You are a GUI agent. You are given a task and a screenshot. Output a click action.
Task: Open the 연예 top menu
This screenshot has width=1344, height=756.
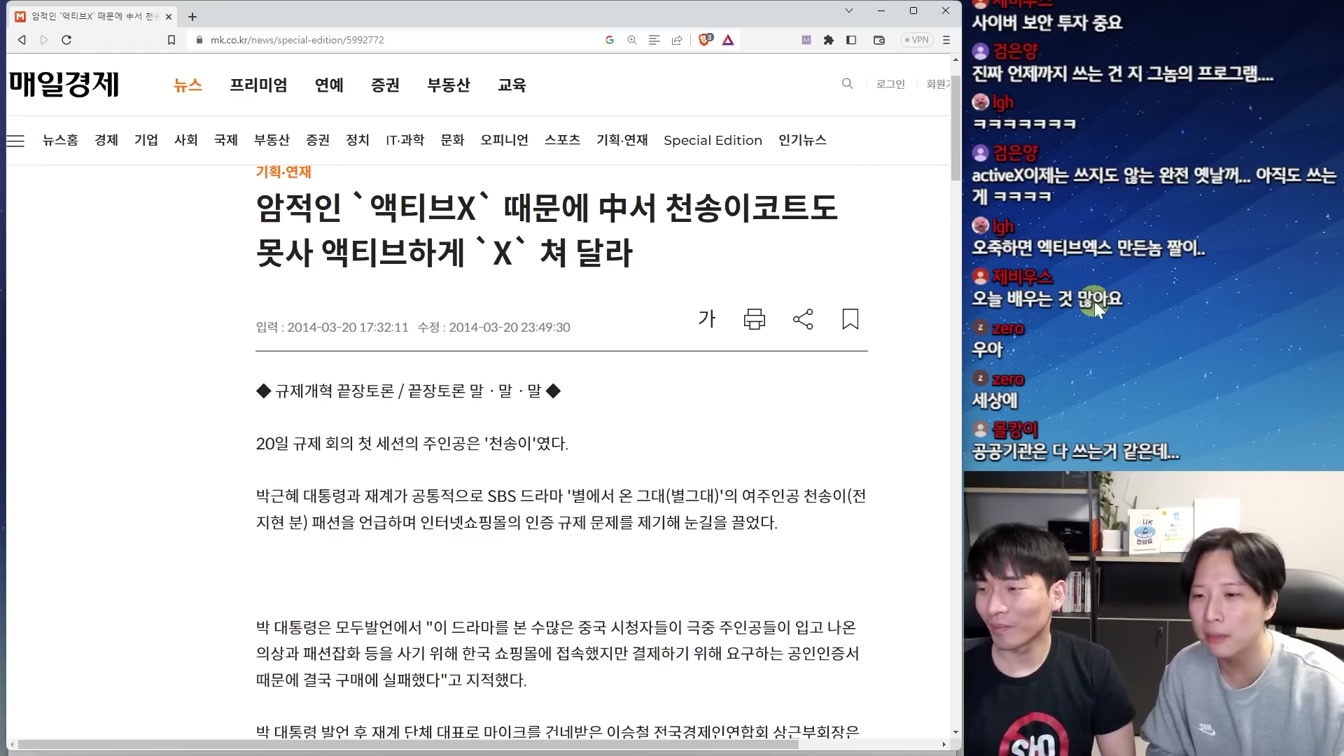(329, 85)
